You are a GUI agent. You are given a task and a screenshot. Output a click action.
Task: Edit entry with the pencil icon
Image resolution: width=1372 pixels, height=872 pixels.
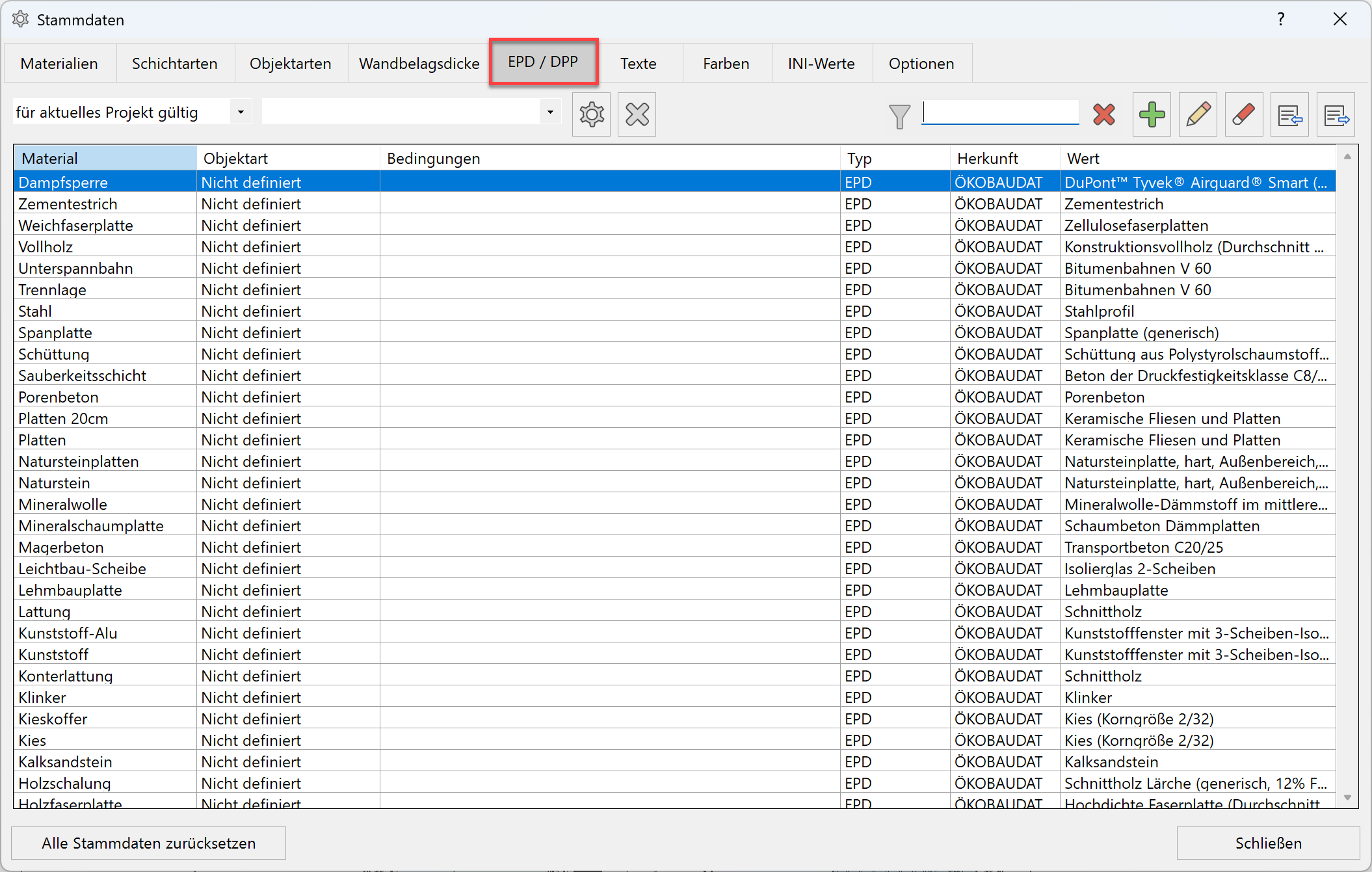(1198, 114)
